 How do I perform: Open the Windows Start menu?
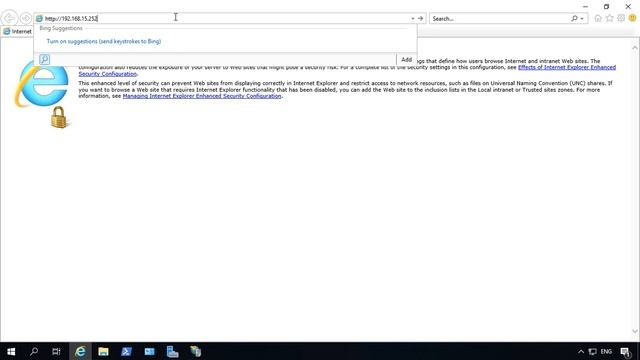pos(11,351)
